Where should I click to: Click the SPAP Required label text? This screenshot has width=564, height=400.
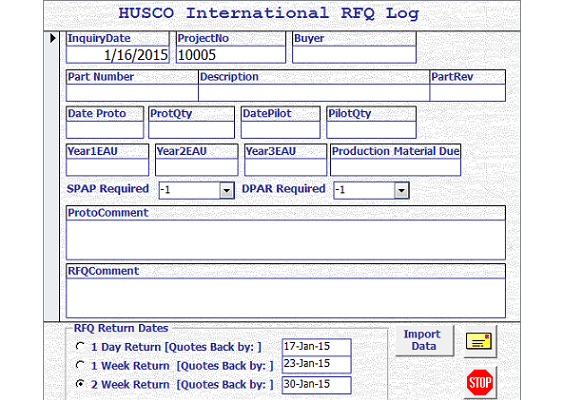[108, 189]
